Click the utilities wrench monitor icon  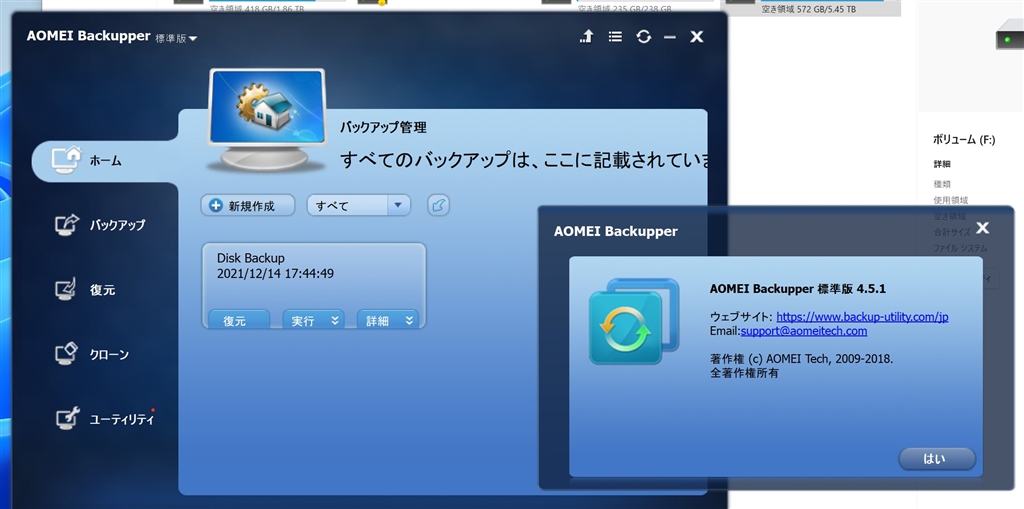click(67, 418)
